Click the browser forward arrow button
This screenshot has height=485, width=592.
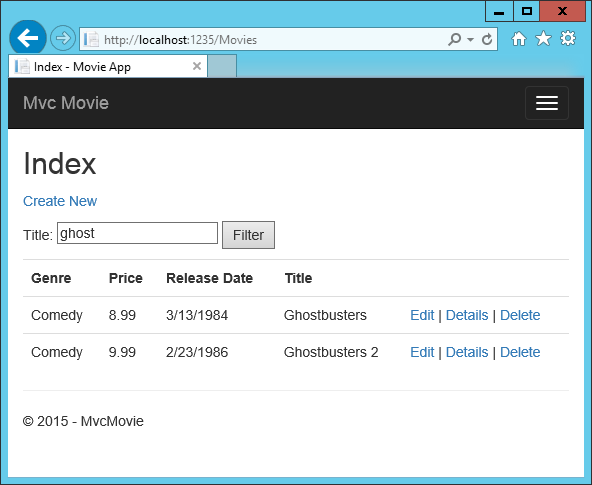(x=63, y=38)
